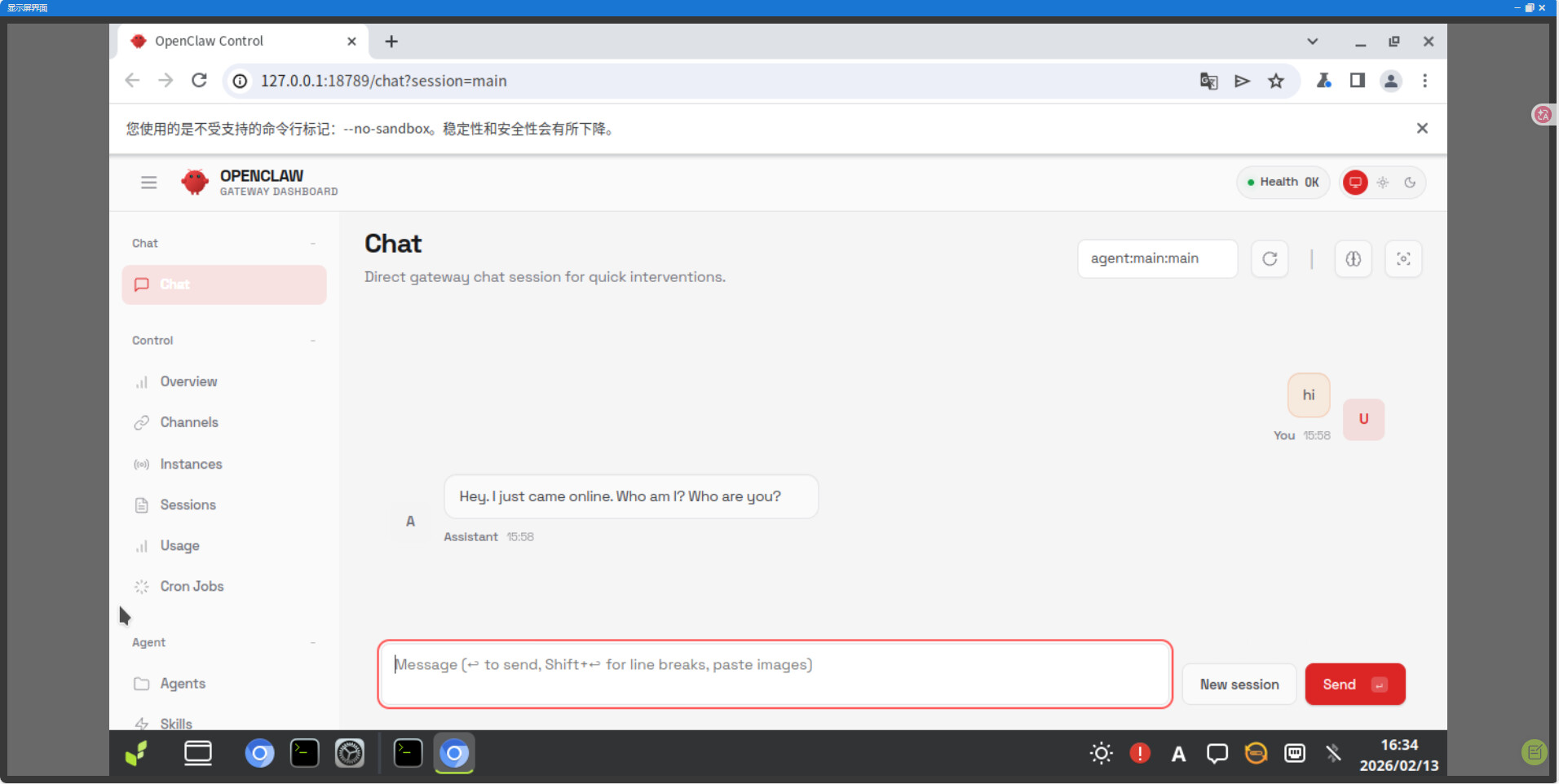1559x784 pixels.
Task: Start a New session
Action: point(1238,685)
